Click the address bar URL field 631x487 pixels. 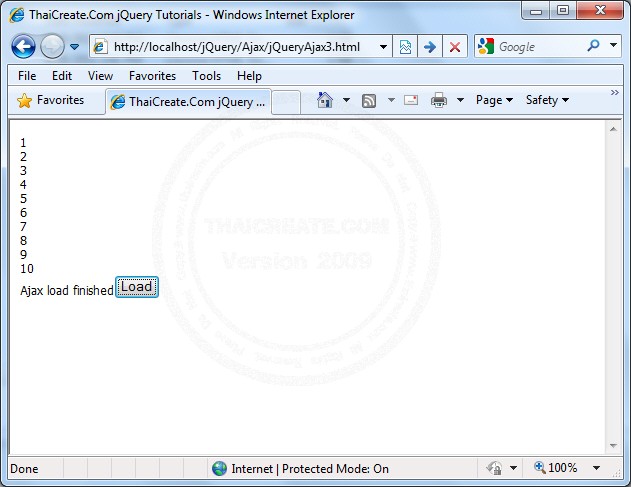(237, 47)
